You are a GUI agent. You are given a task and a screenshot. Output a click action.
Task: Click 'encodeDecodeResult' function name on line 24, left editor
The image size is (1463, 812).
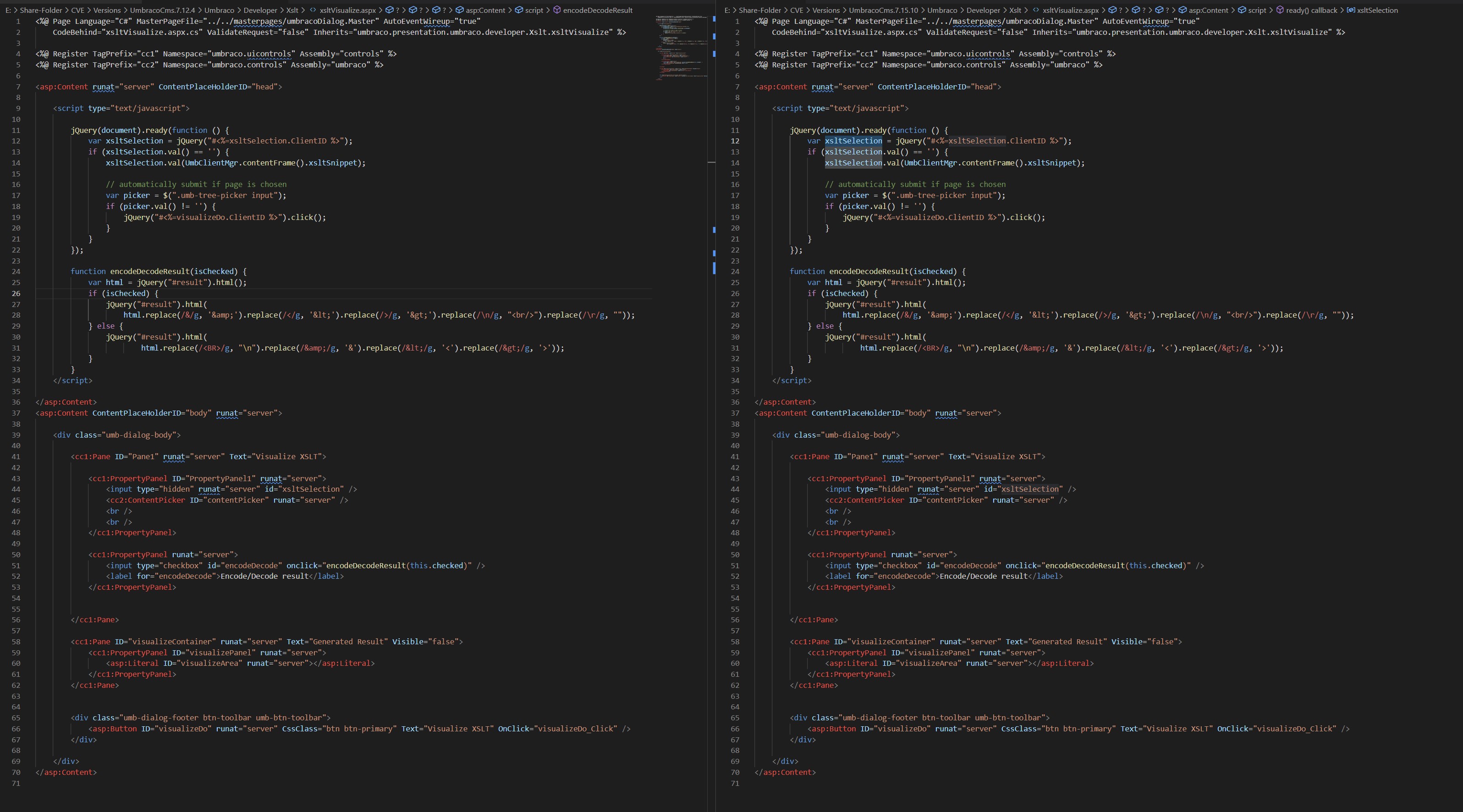[x=149, y=271]
